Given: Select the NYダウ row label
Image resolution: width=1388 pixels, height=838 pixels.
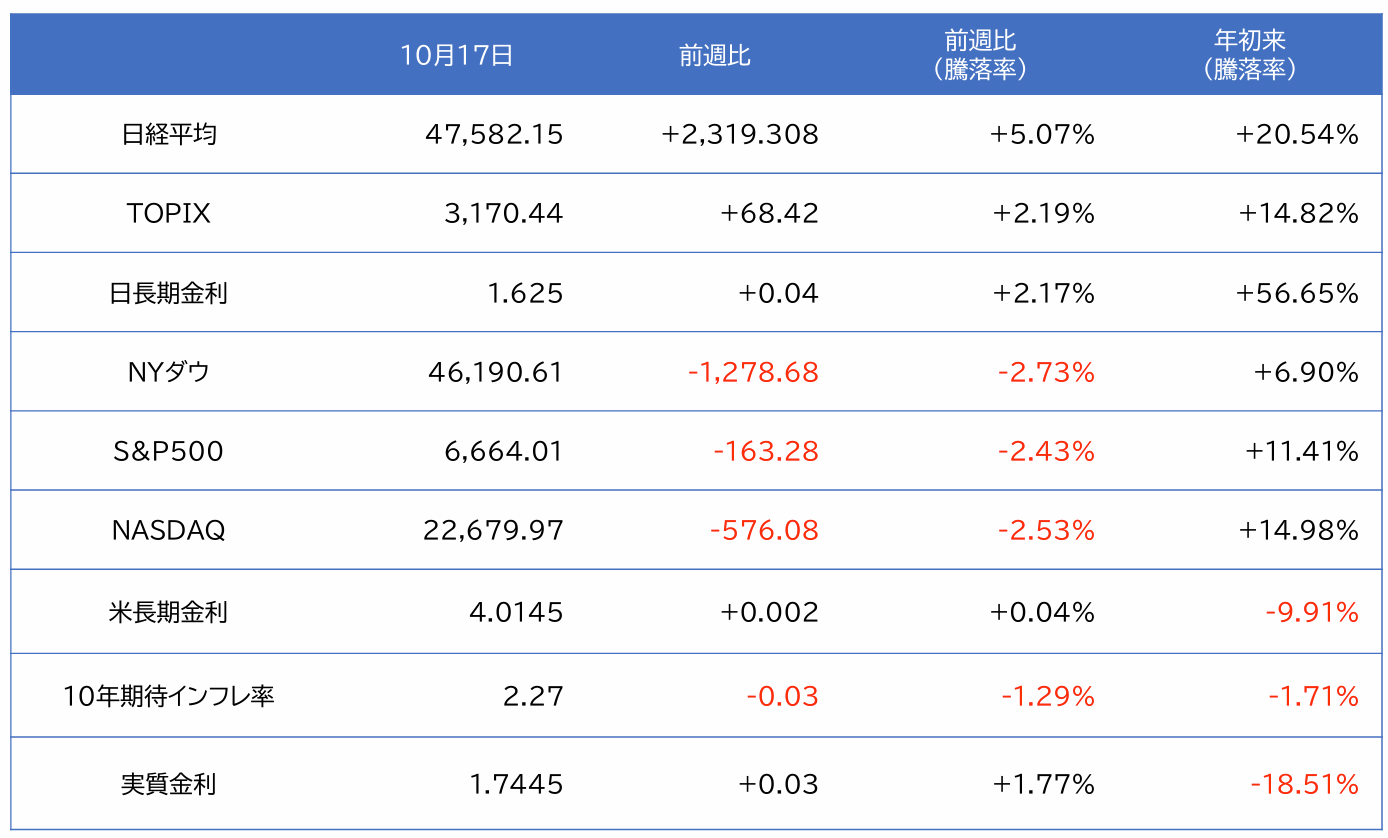Looking at the screenshot, I should click(x=169, y=372).
